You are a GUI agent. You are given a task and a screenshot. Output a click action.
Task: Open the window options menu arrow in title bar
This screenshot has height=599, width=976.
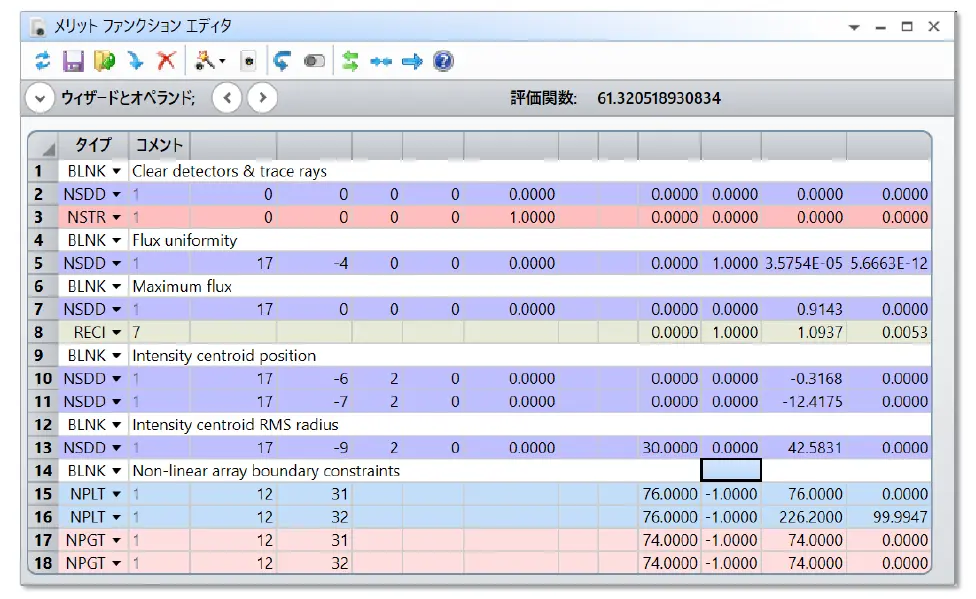(854, 28)
